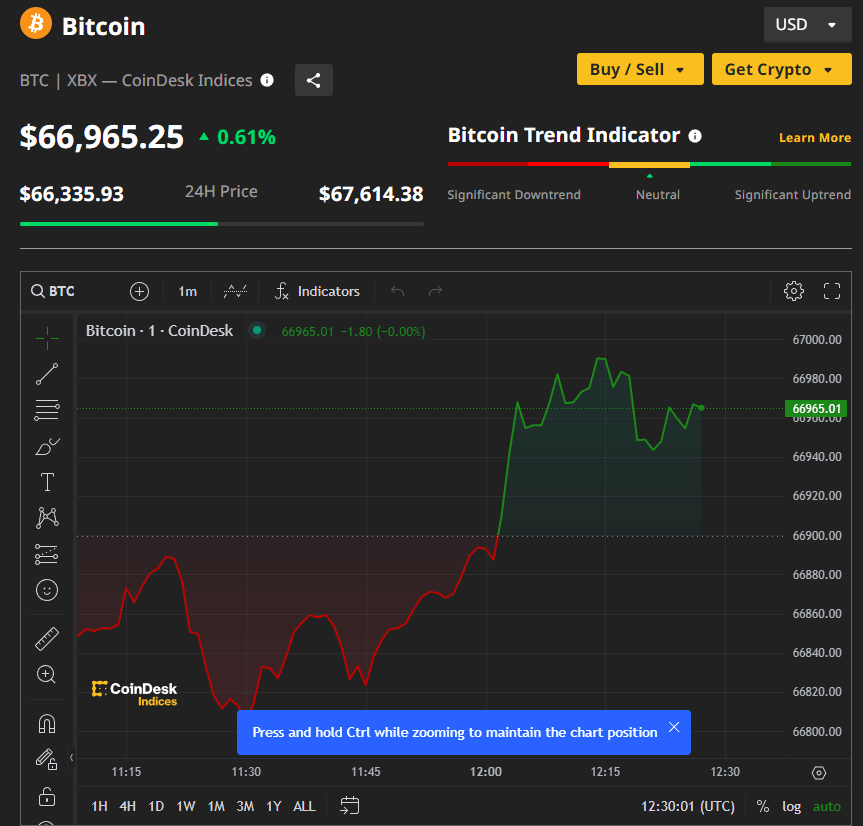The image size is (863, 826).
Task: Click the Bitcoin · 1 · CoinDesk legend title
Action: click(x=159, y=331)
